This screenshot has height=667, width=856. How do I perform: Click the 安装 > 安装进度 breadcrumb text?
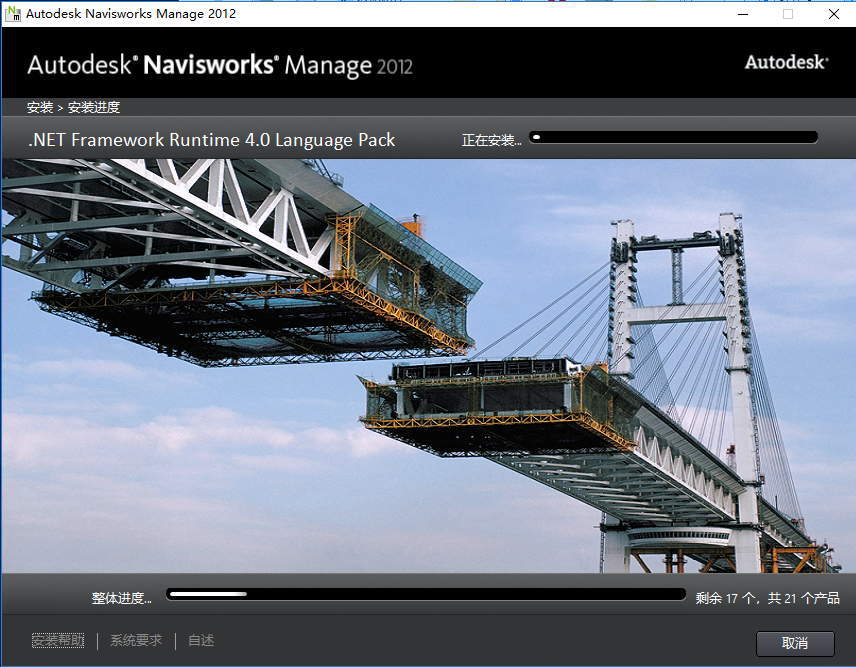tap(73, 107)
